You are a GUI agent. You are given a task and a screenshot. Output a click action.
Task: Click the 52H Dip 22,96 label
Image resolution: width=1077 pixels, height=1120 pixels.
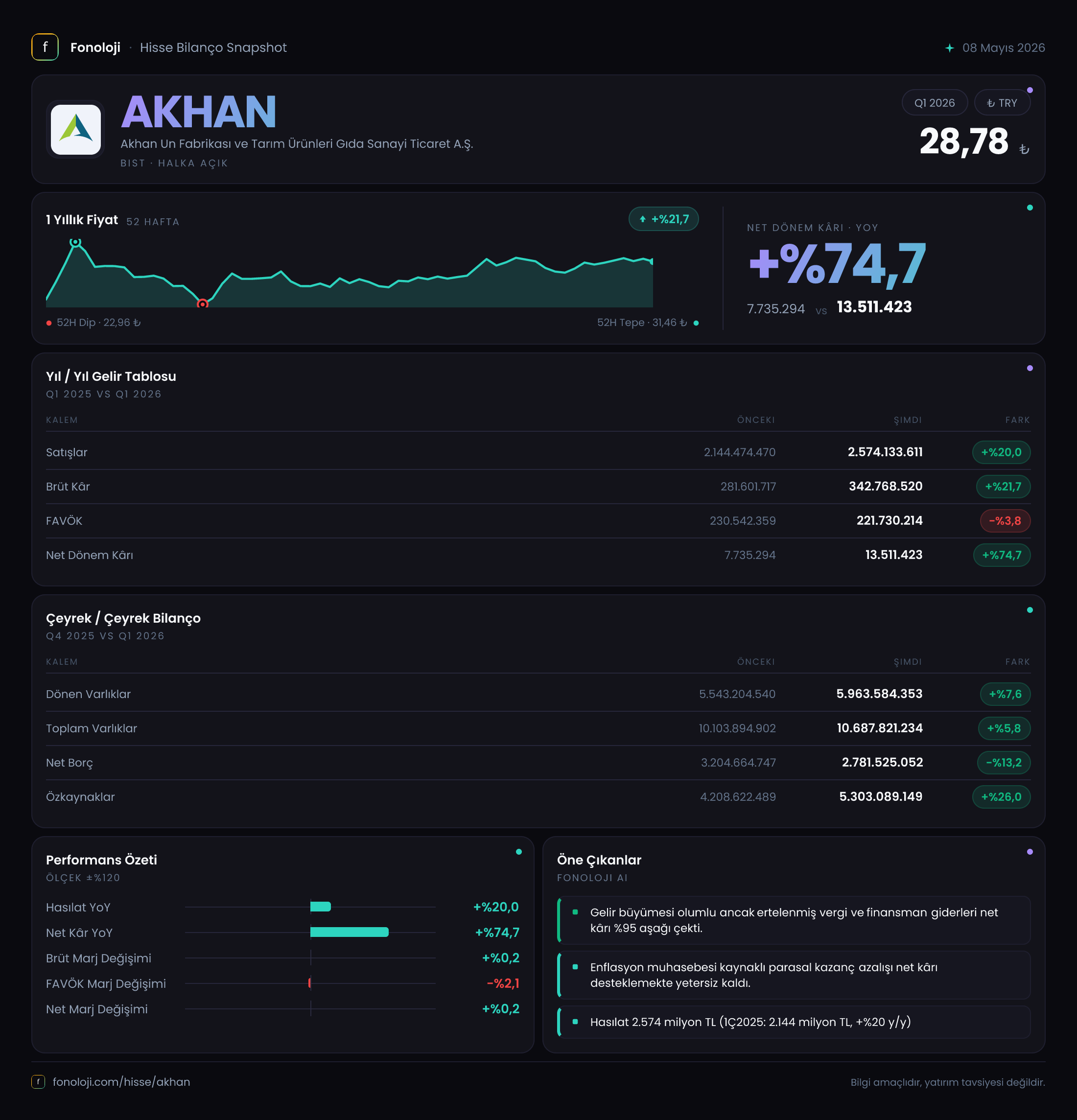click(x=98, y=322)
